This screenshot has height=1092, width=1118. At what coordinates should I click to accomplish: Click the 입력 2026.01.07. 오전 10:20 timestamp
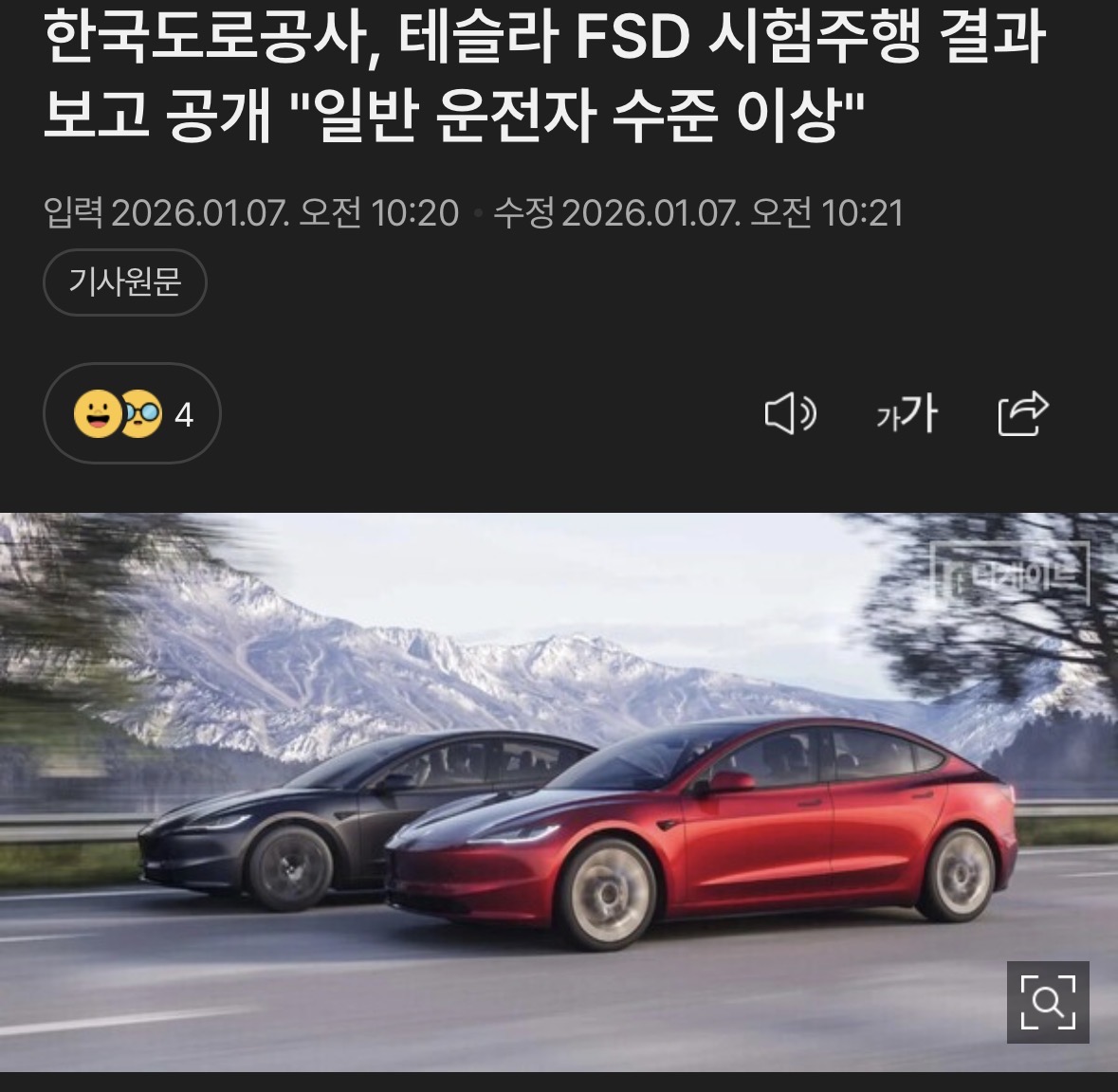(251, 212)
